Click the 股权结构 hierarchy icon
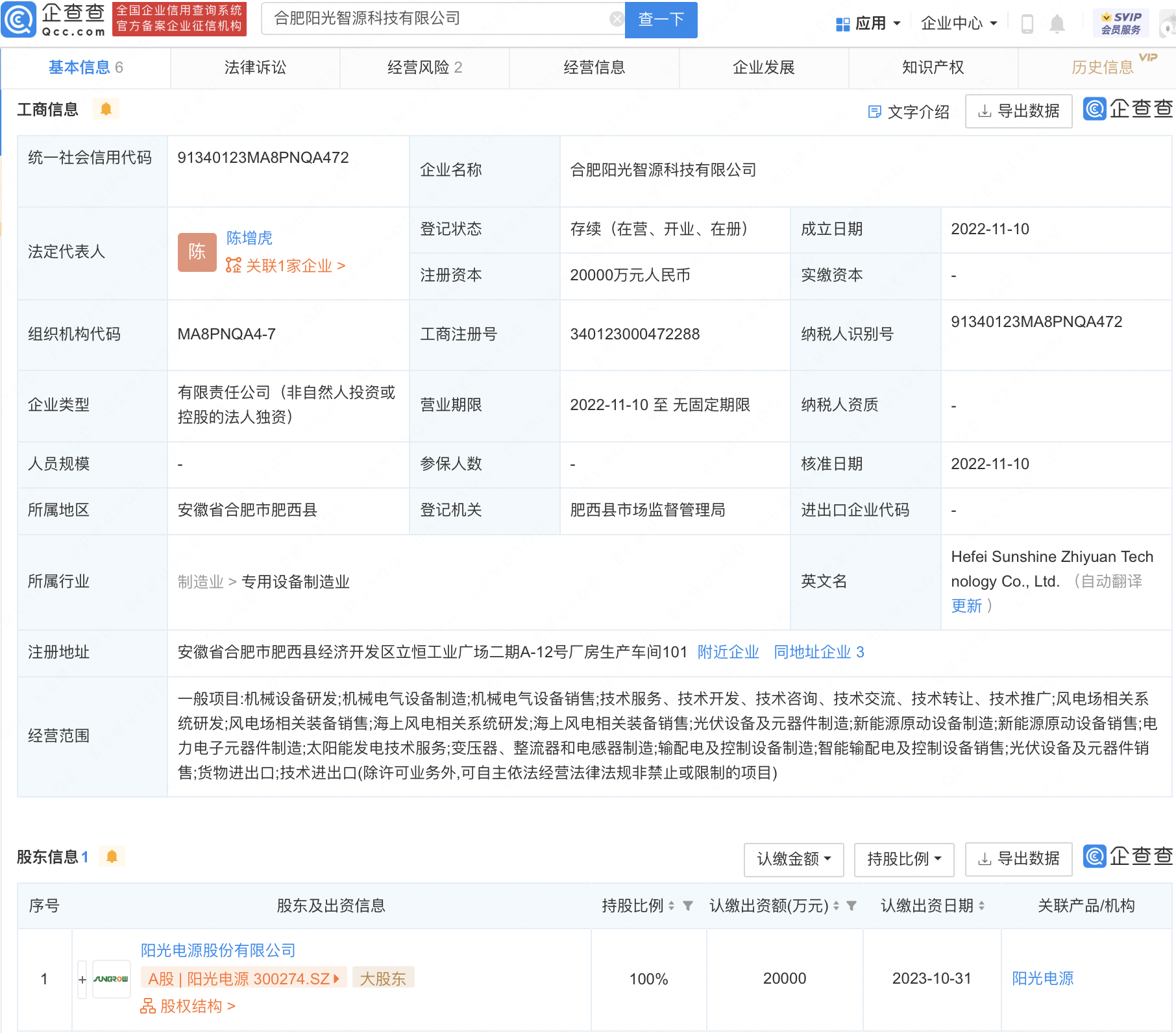The width and height of the screenshot is (1176, 1033). click(148, 1006)
